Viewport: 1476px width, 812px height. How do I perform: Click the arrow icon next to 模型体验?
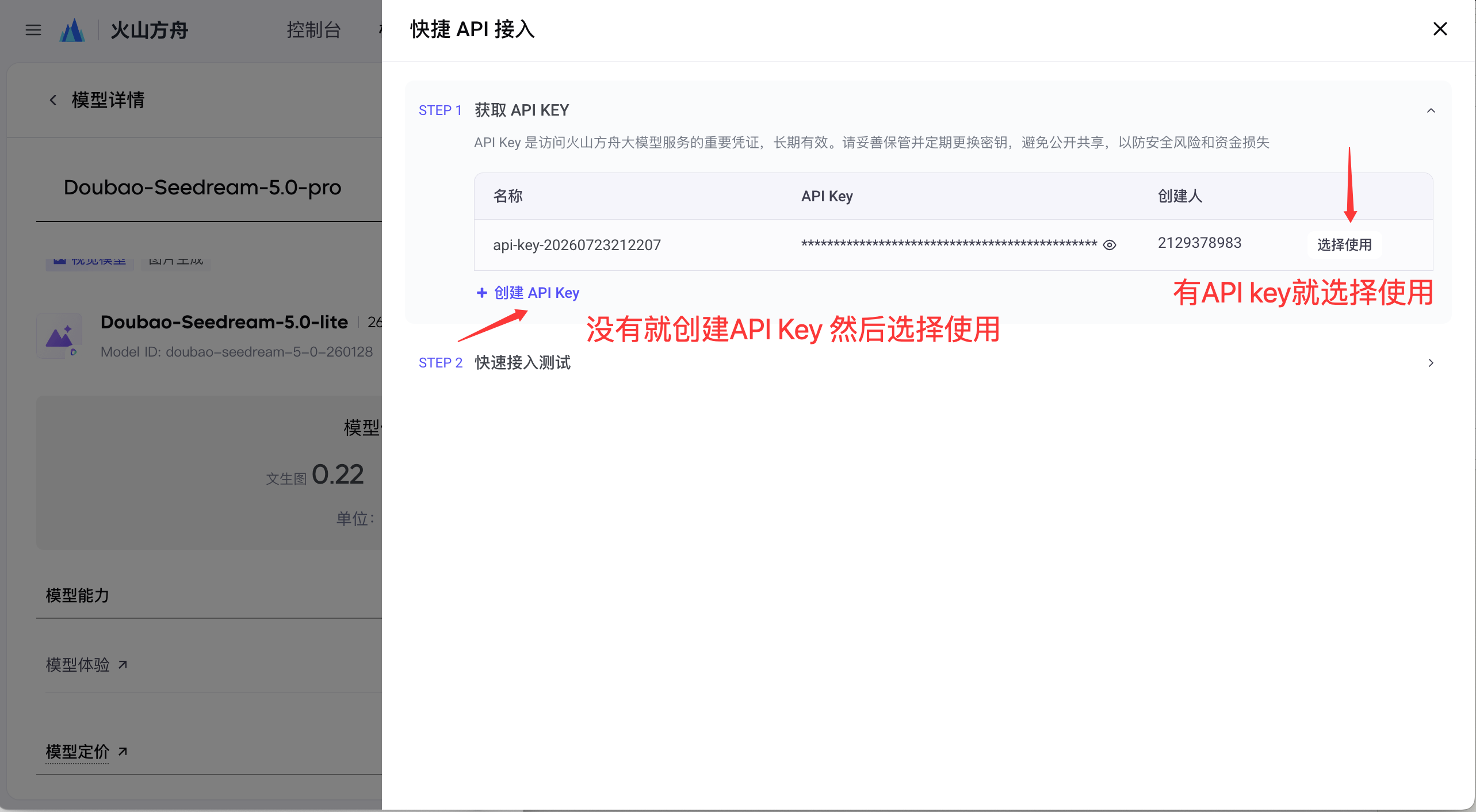(x=123, y=665)
